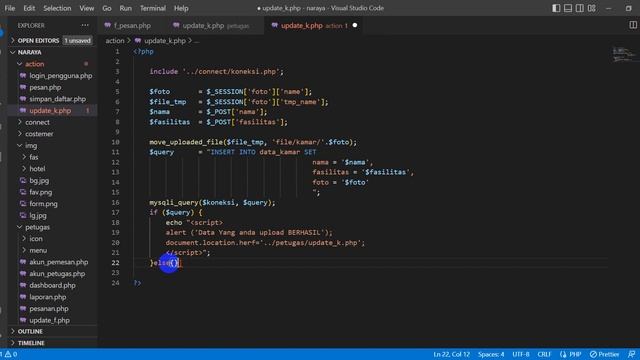This screenshot has height=360, width=640.
Task: Open Explorer more actions ellipsis
Action: pos(85,25)
